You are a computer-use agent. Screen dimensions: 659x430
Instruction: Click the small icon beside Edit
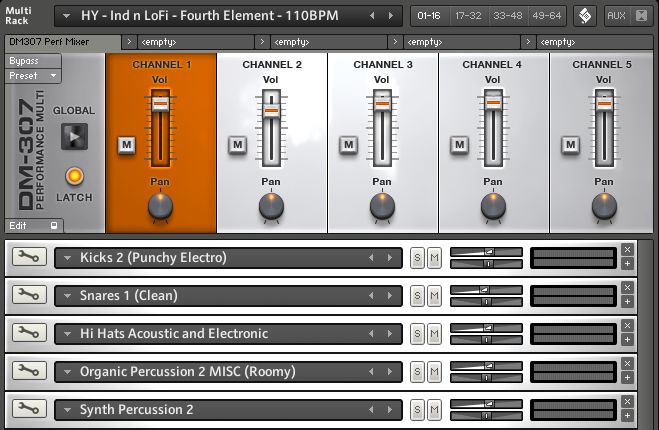click(54, 225)
